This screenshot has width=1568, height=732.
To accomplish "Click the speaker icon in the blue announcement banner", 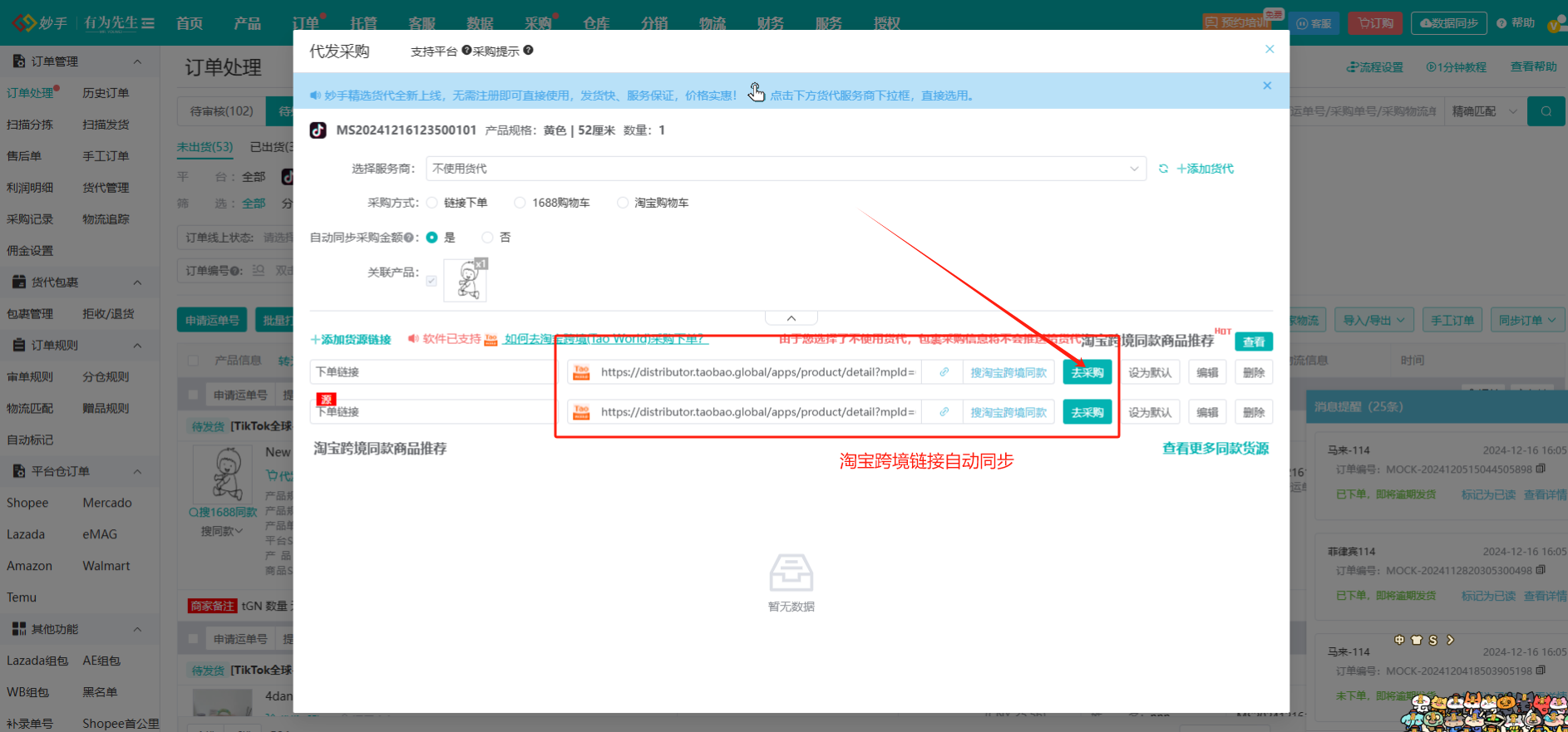I will pos(315,96).
